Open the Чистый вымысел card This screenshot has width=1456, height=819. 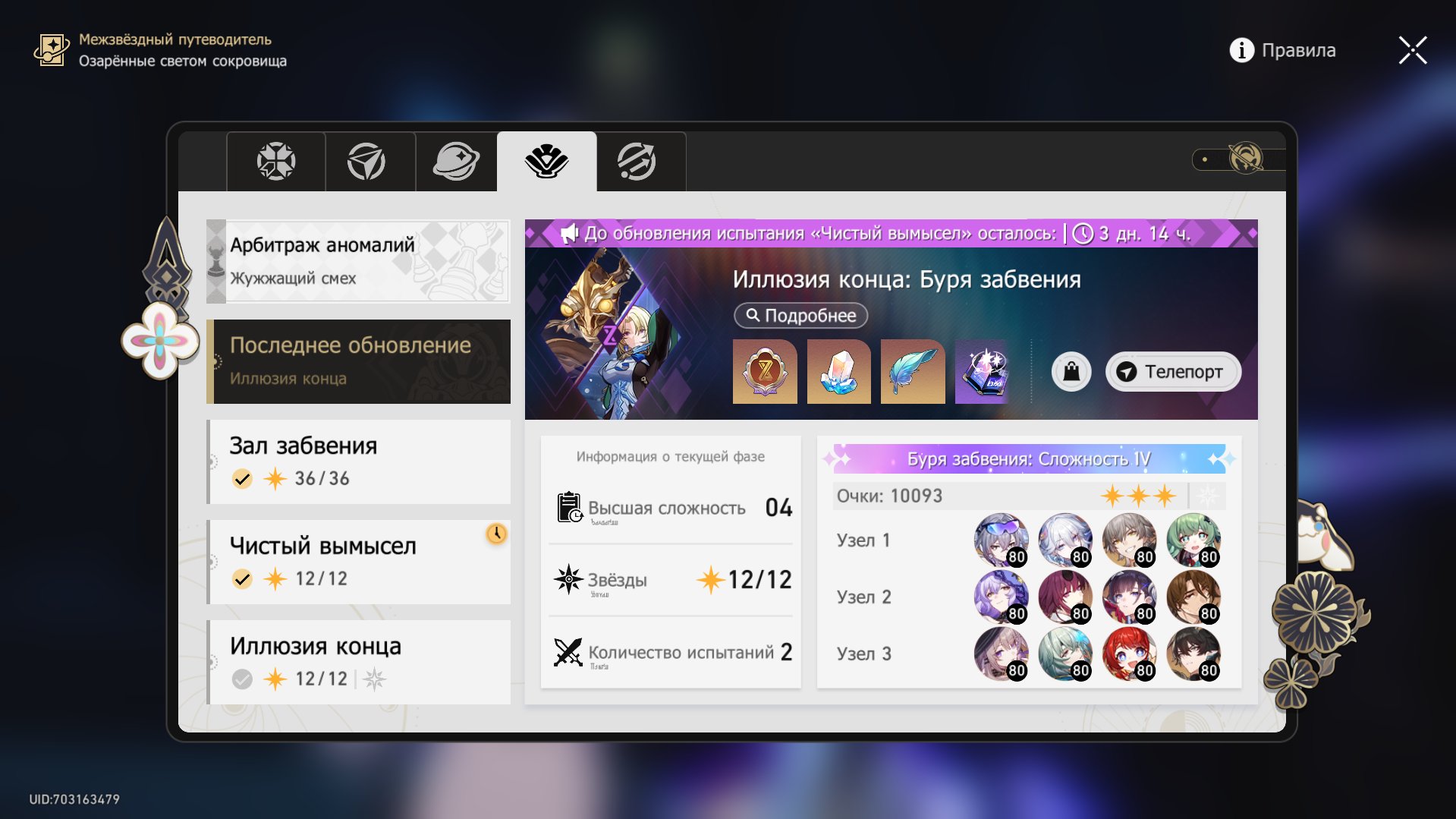click(x=358, y=562)
